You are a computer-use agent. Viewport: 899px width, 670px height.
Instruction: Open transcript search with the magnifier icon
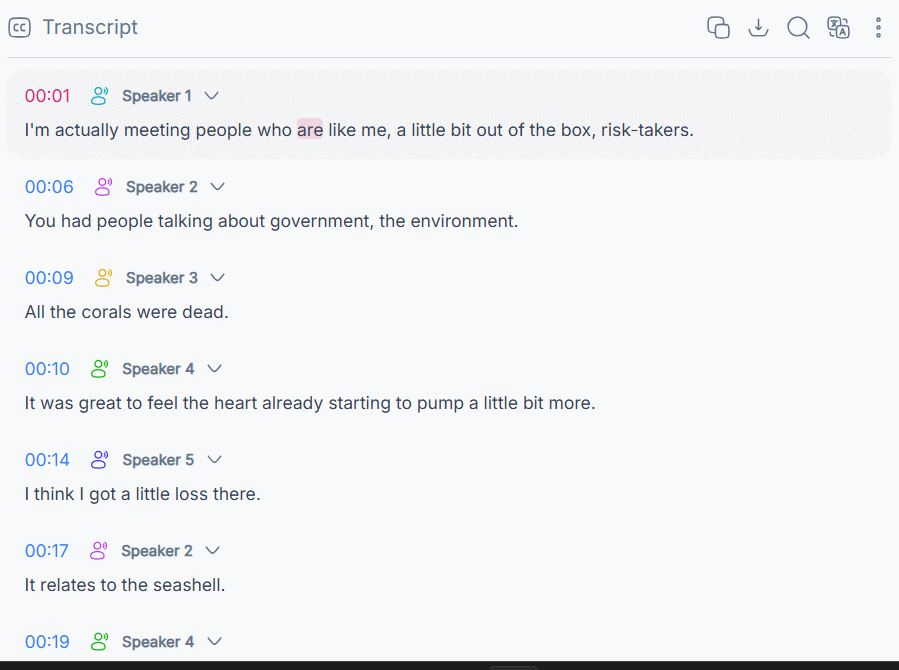[798, 28]
